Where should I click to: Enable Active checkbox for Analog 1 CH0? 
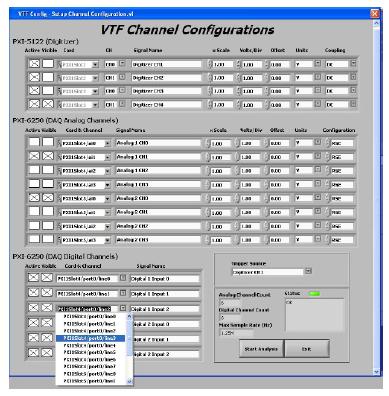(34, 142)
